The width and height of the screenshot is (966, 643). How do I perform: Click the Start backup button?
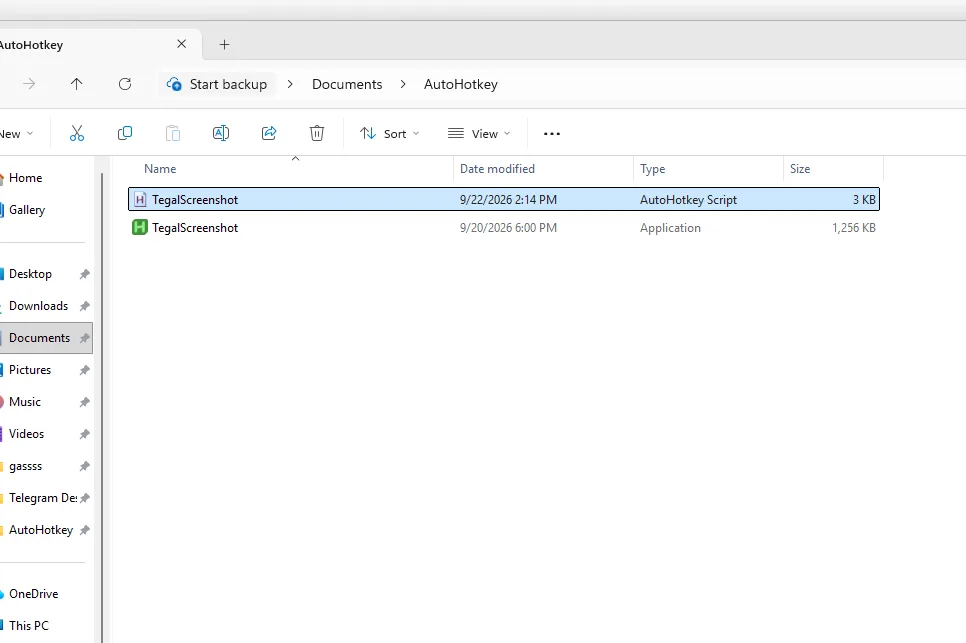pyautogui.click(x=217, y=84)
